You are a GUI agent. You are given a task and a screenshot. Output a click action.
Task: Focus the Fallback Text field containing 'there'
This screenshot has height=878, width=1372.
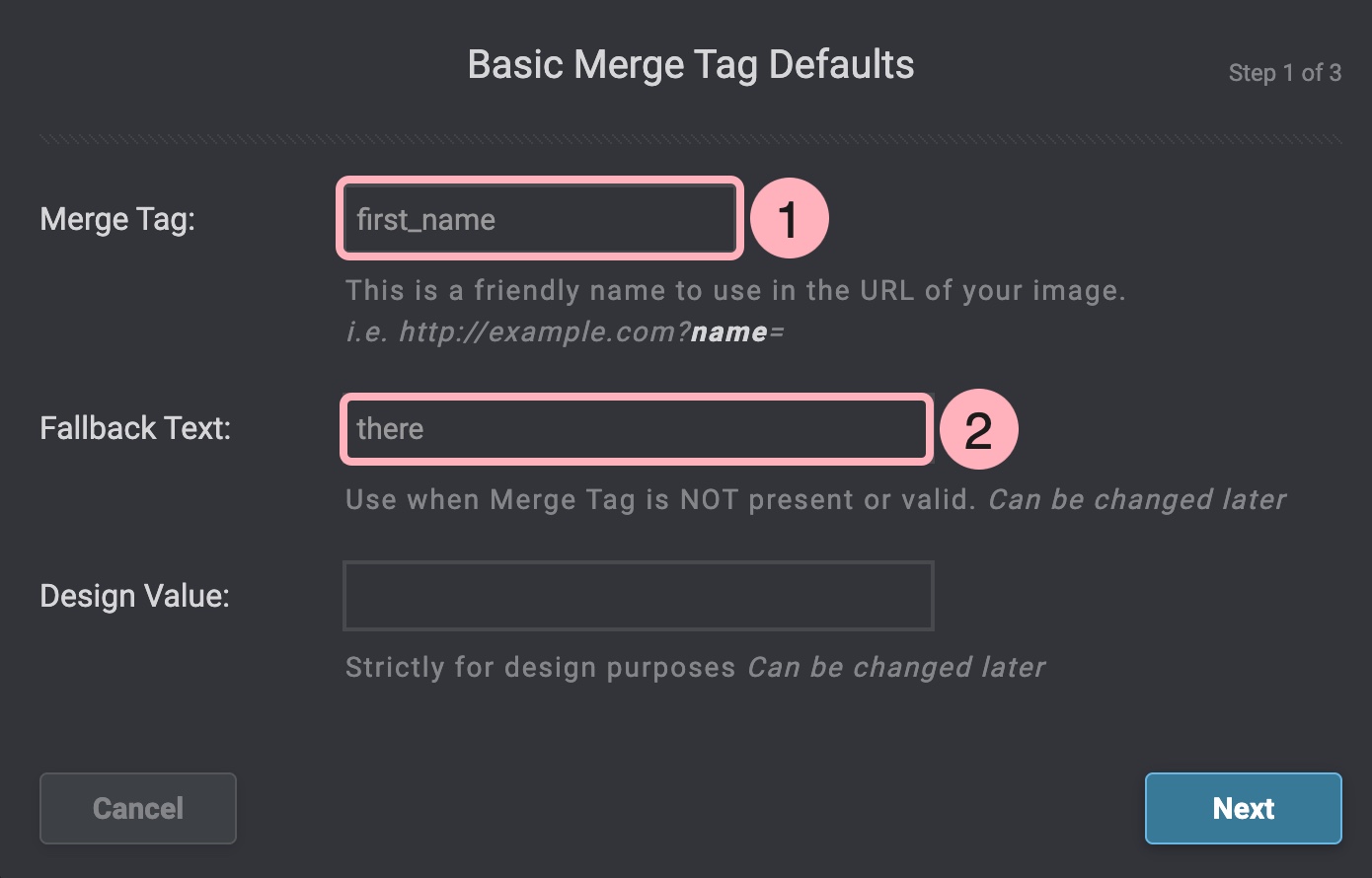pos(637,429)
